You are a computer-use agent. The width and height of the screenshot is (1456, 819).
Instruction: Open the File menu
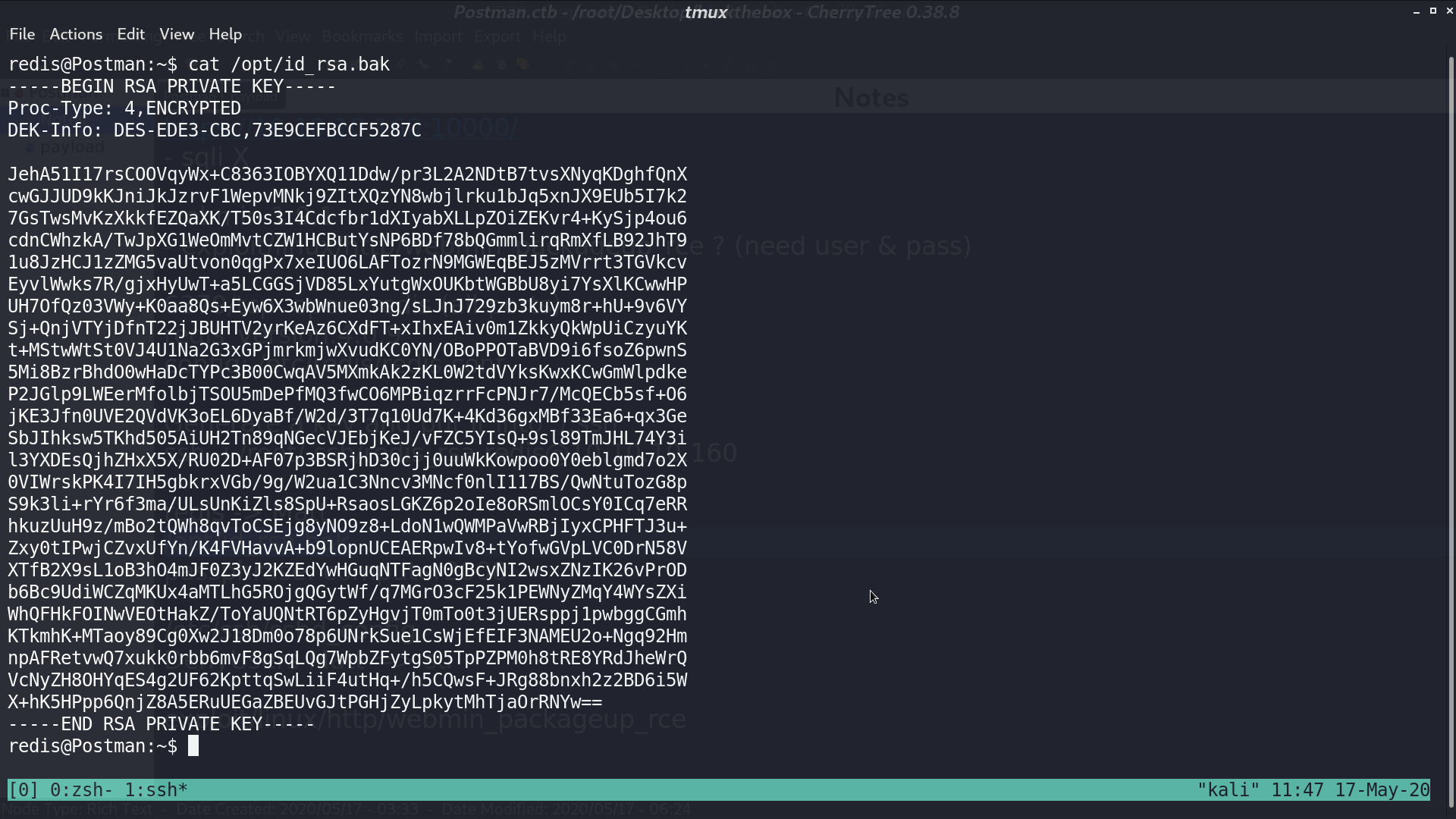(22, 34)
